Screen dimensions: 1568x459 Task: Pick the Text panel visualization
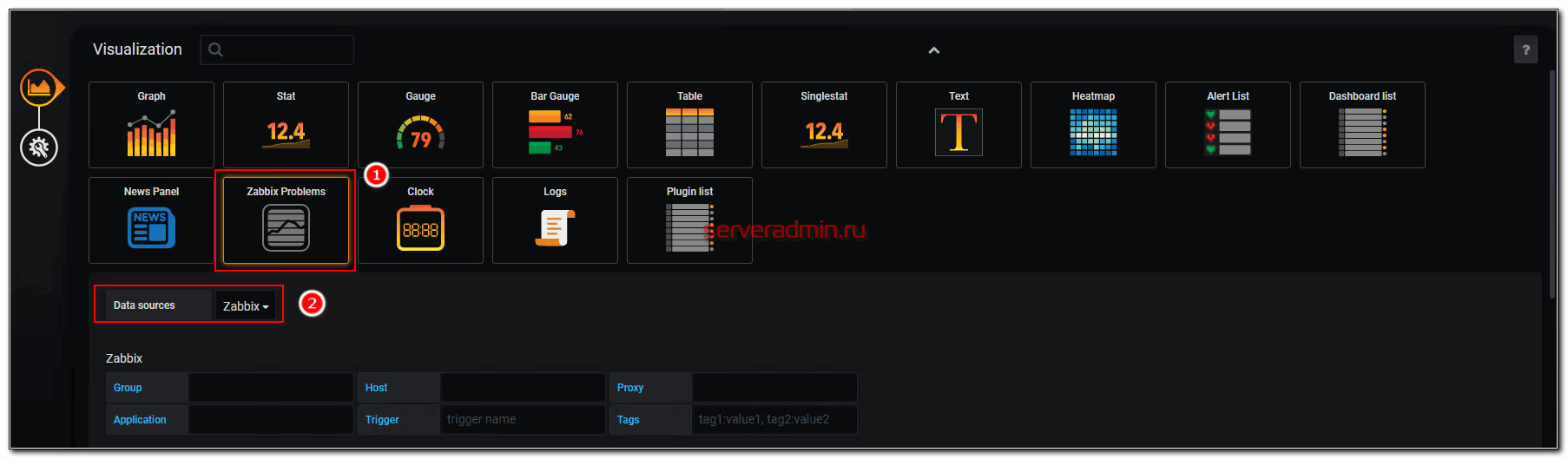click(x=959, y=125)
